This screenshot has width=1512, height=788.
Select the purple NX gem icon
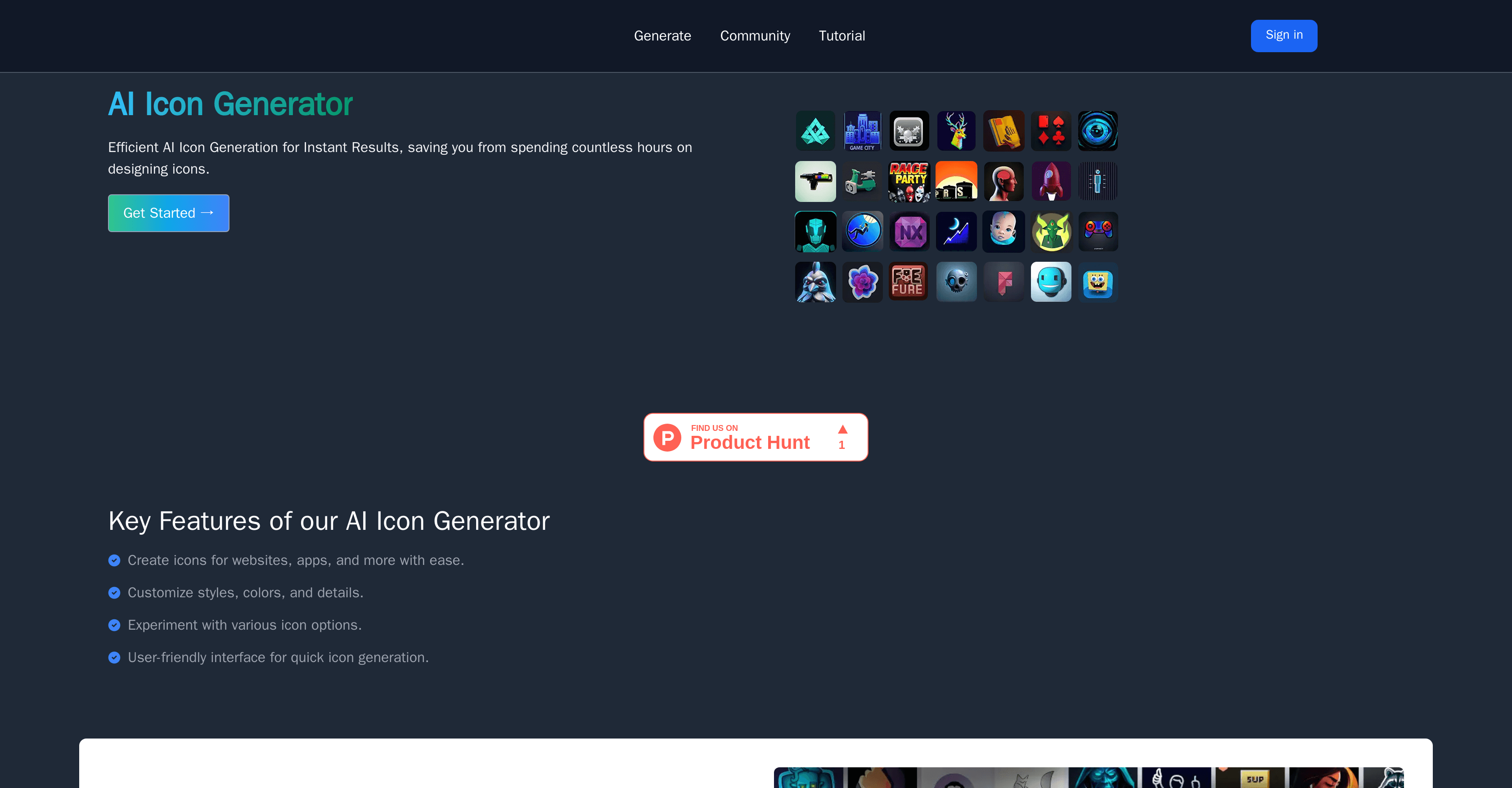point(909,232)
